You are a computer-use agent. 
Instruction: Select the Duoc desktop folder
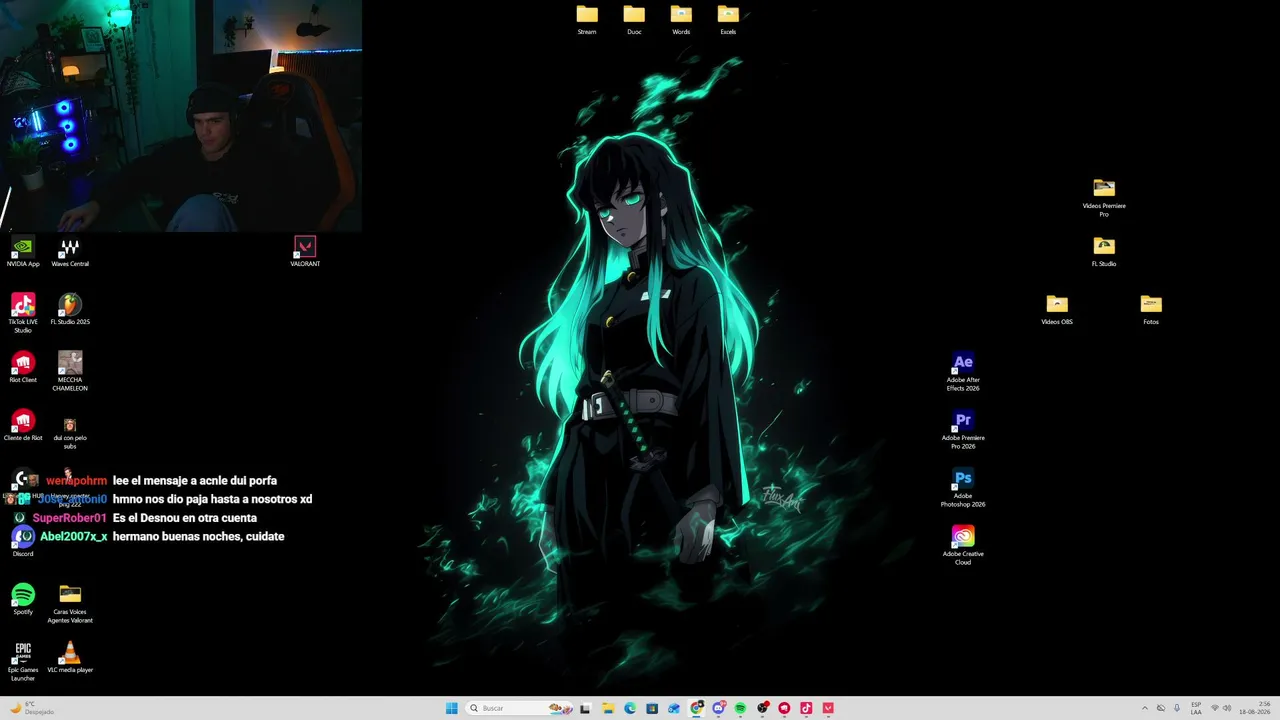[634, 20]
